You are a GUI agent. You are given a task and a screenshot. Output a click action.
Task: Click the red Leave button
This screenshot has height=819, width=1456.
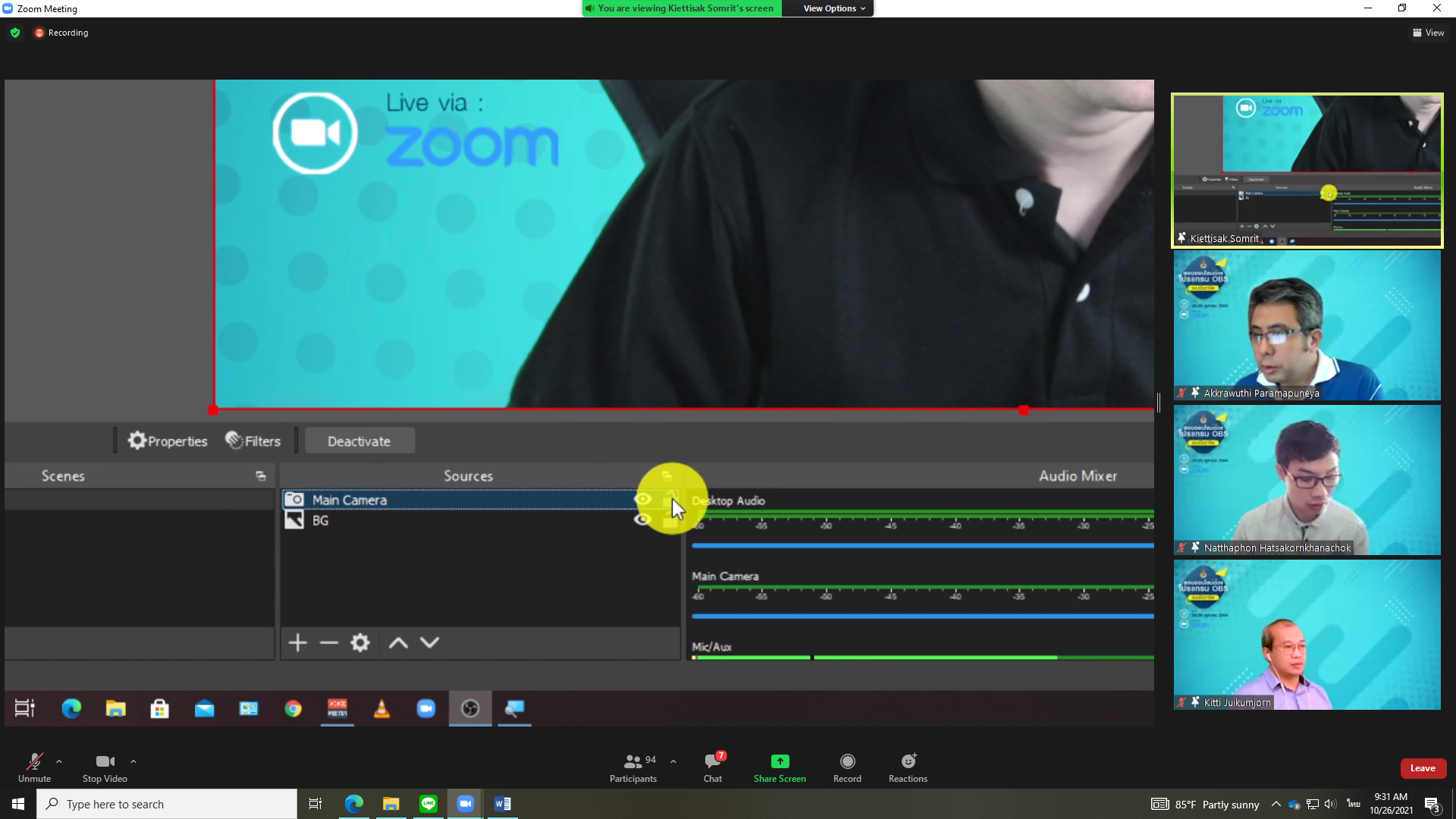coord(1423,768)
